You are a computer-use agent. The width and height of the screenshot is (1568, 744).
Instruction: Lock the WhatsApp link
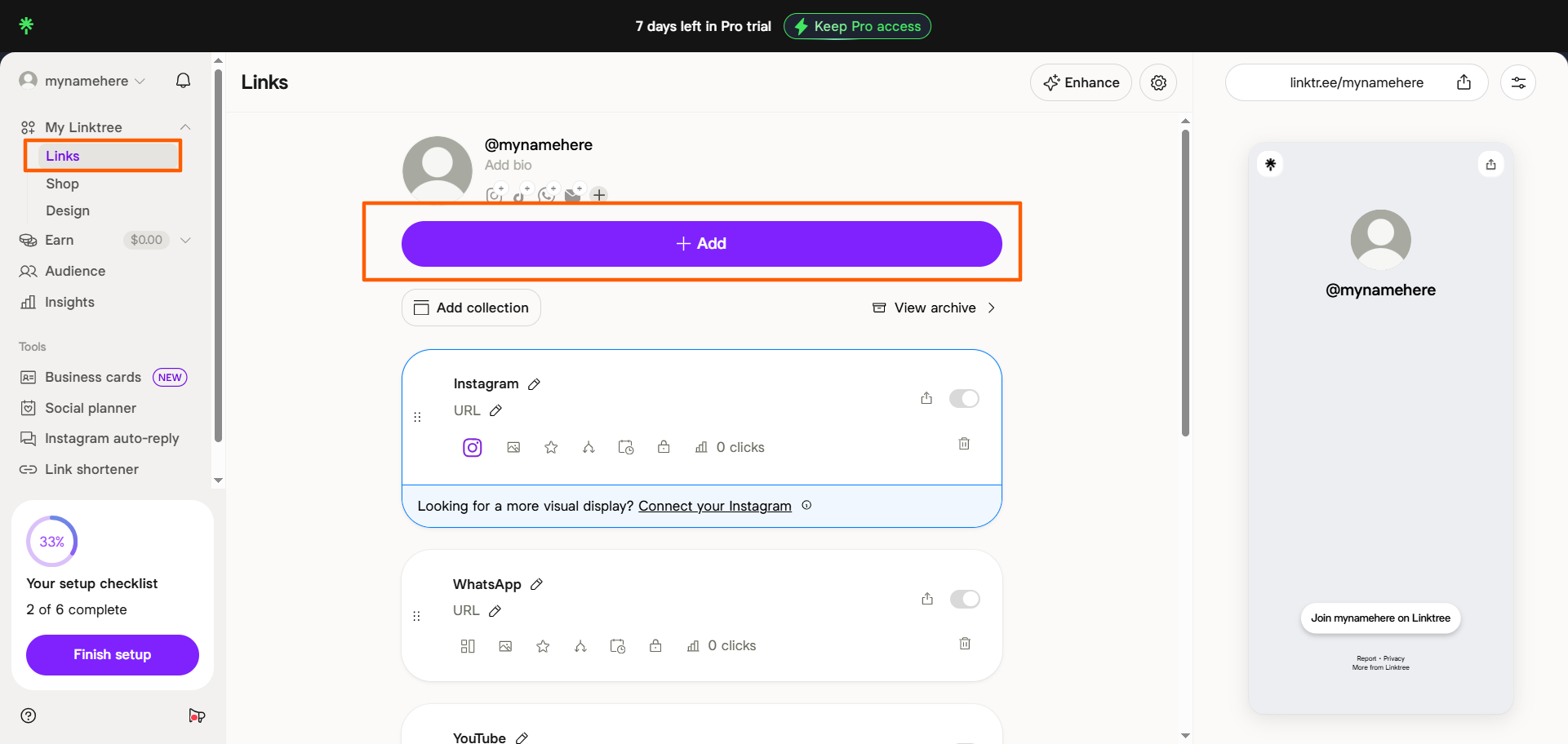[x=655, y=646]
